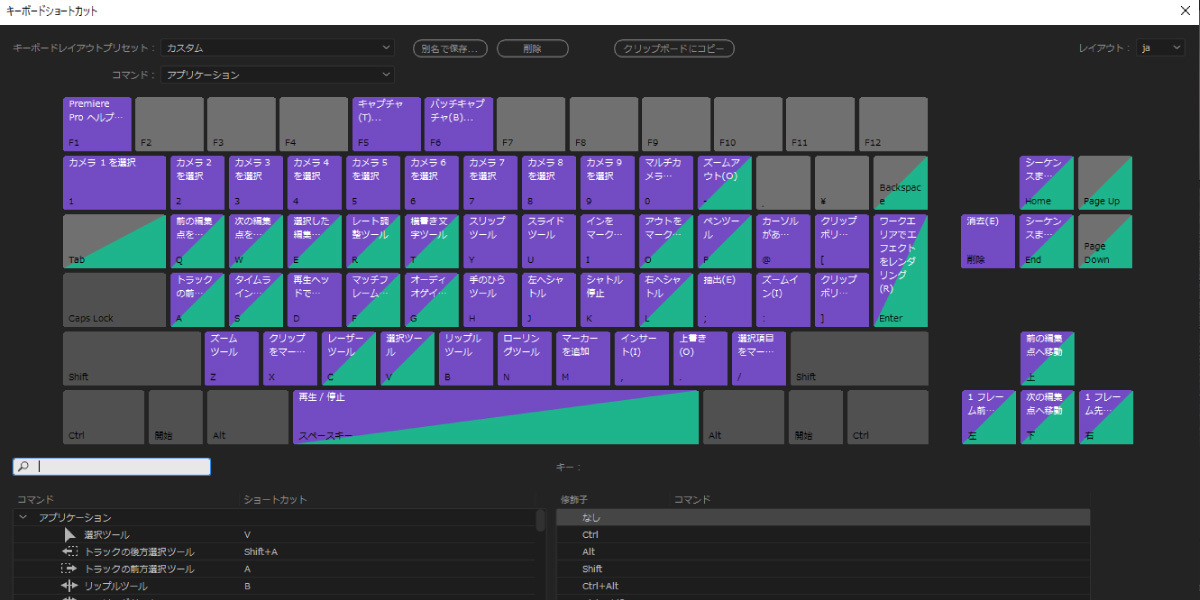Select the T 横書き文字ツール key
Screen dimensions: 1200x600
pos(433,240)
